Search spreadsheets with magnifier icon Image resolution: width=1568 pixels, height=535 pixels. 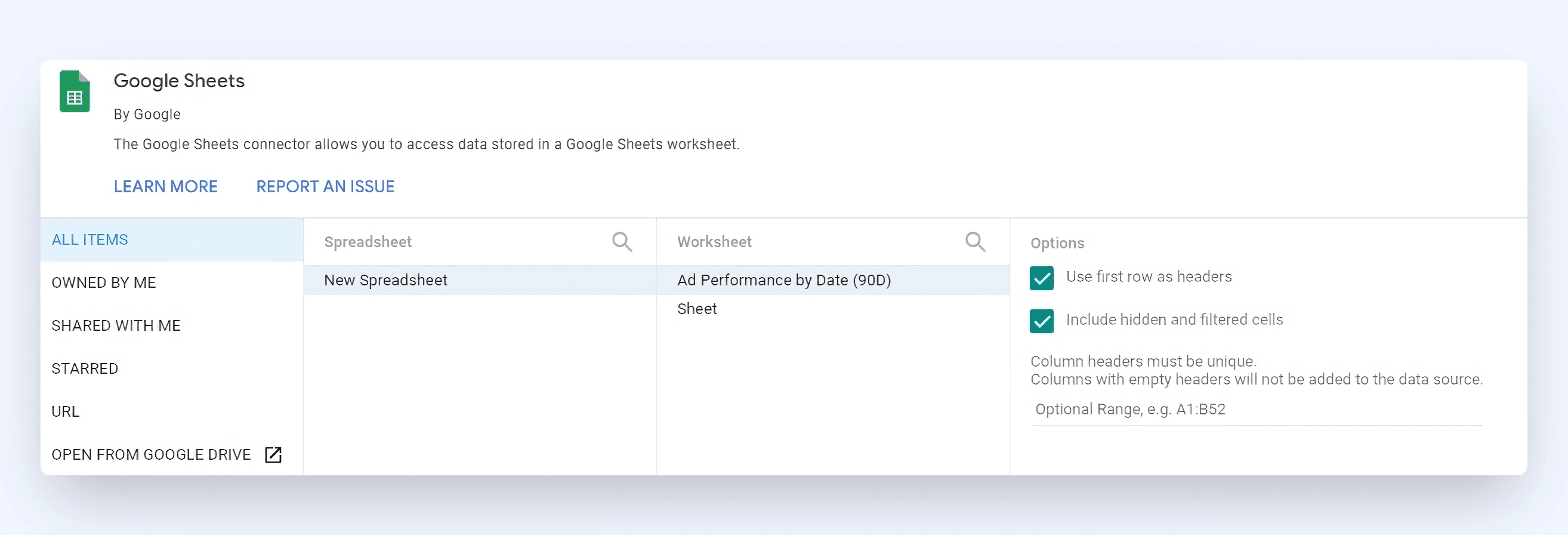pyautogui.click(x=622, y=242)
